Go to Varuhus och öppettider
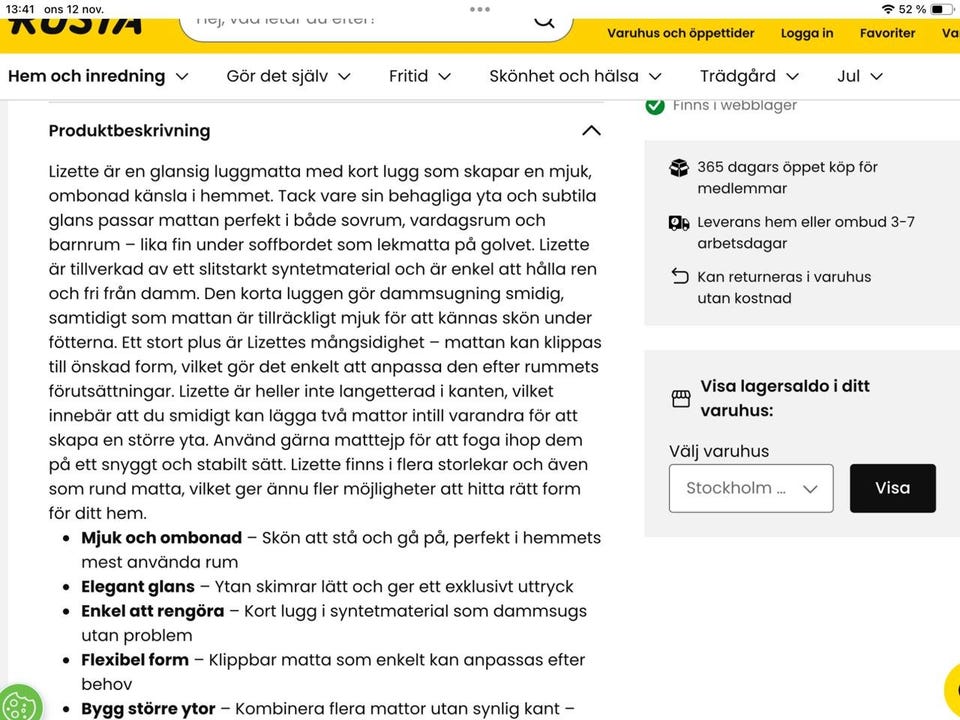The image size is (960, 720). tap(680, 33)
